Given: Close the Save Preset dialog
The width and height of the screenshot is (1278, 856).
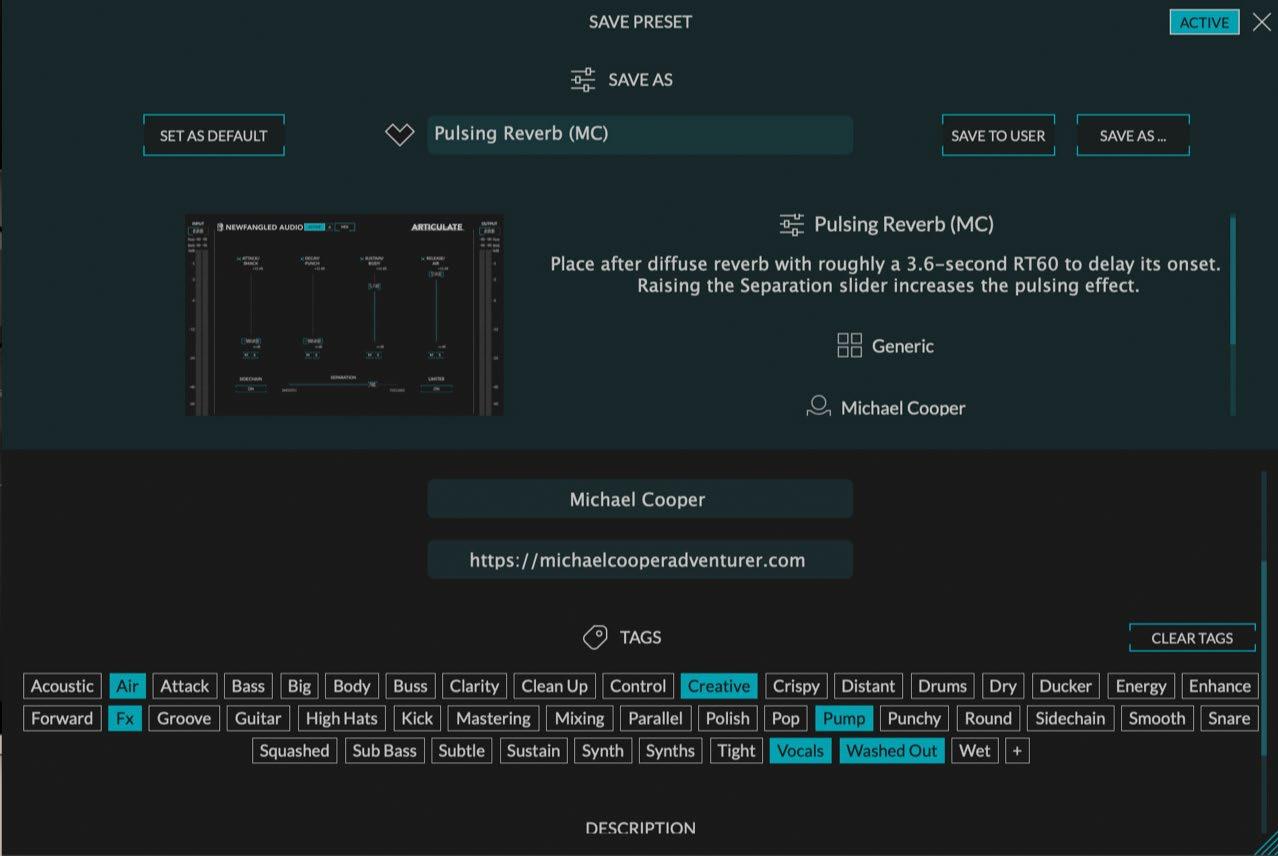Looking at the screenshot, I should point(1261,22).
